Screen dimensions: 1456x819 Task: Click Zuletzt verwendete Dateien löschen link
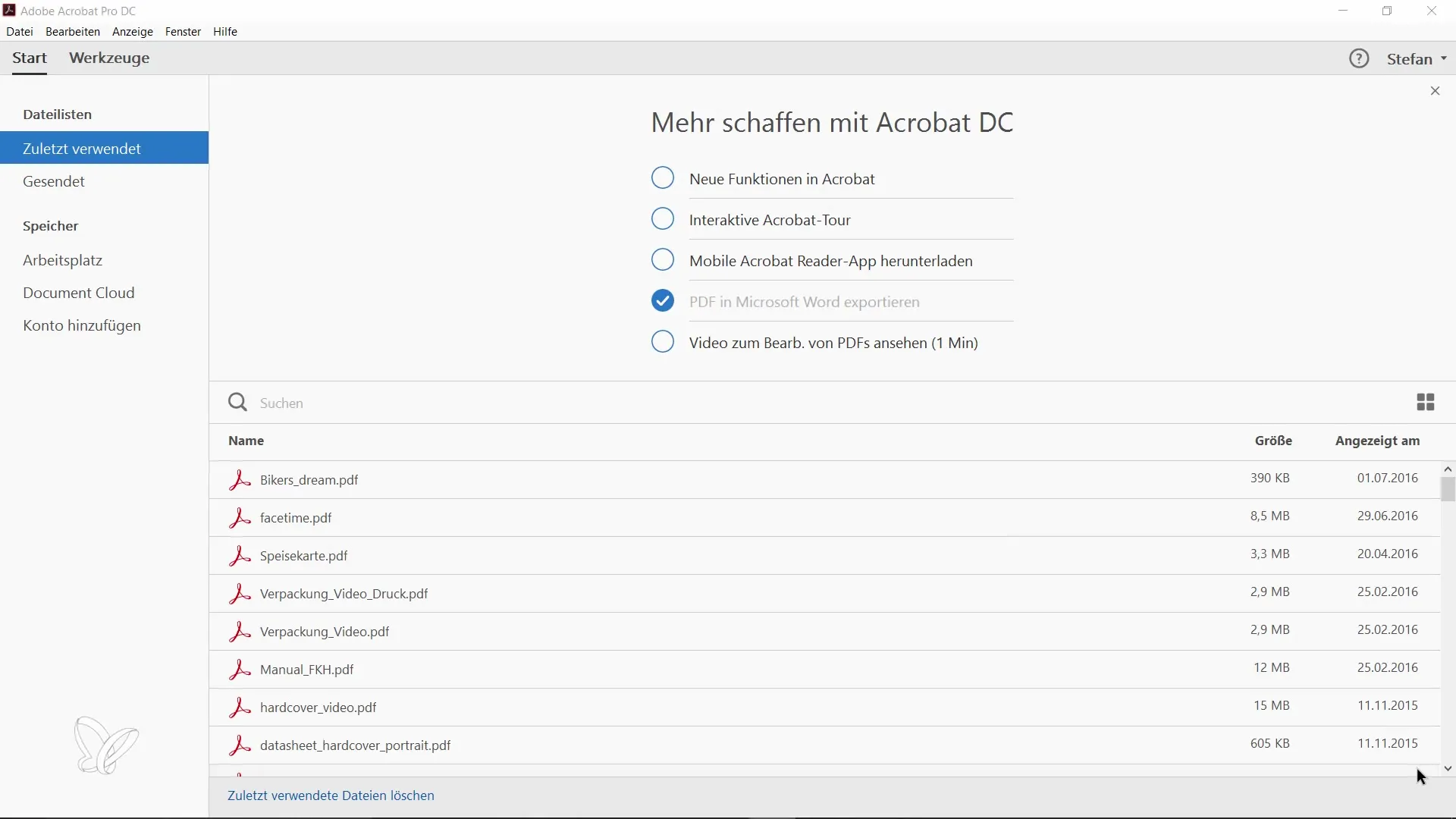331,795
